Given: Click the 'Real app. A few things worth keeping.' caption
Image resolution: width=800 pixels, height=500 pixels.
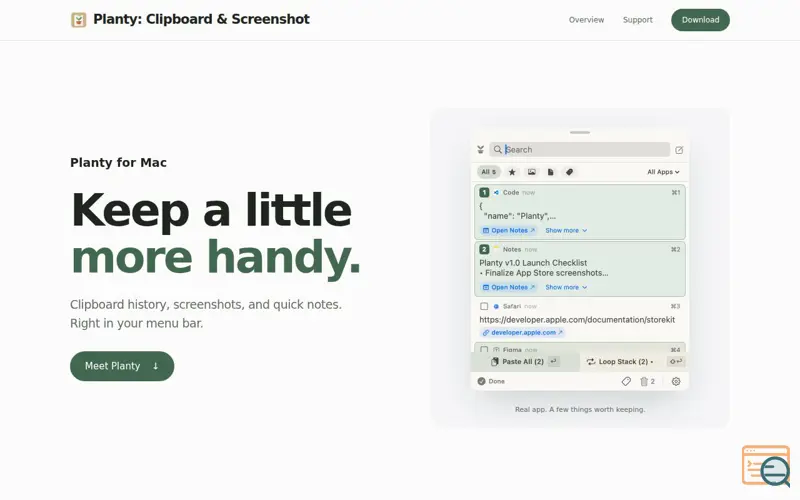Looking at the screenshot, I should click(x=580, y=409).
